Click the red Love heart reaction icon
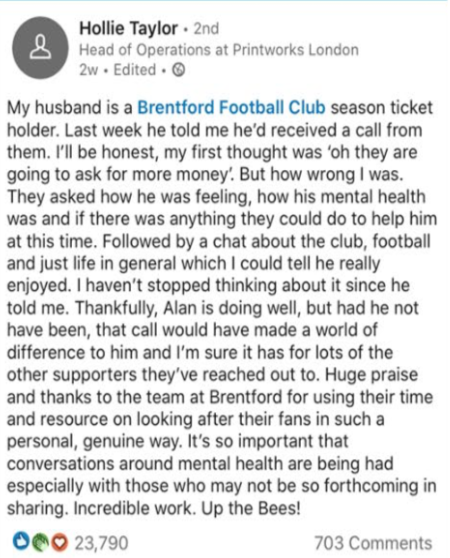450x558 pixels. click(59, 543)
